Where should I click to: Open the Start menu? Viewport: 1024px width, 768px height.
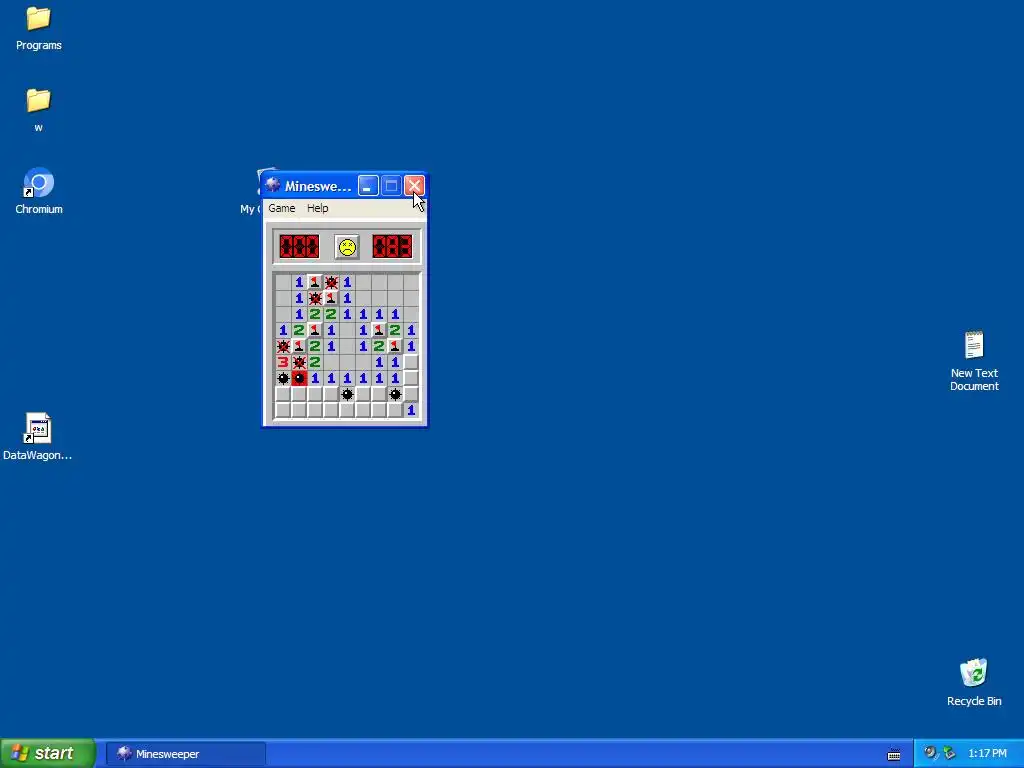(48, 754)
